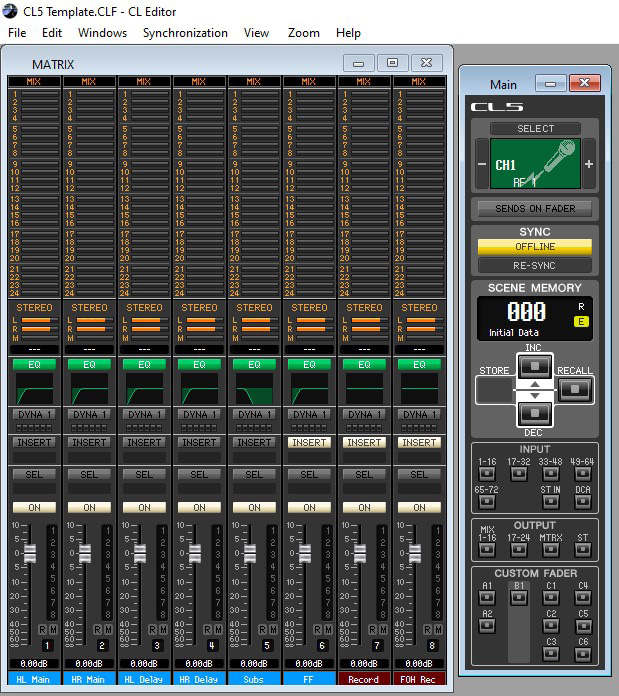This screenshot has height=696, width=619.
Task: Select previous channel with minus button
Action: tap(482, 164)
